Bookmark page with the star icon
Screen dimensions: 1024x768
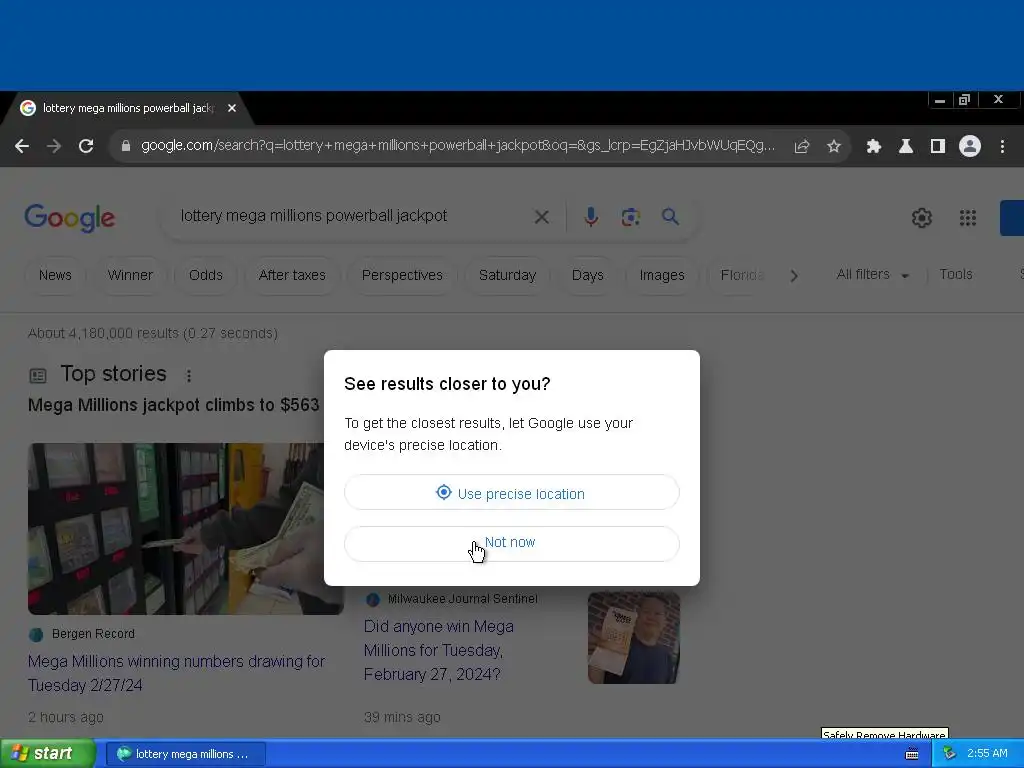coord(834,146)
